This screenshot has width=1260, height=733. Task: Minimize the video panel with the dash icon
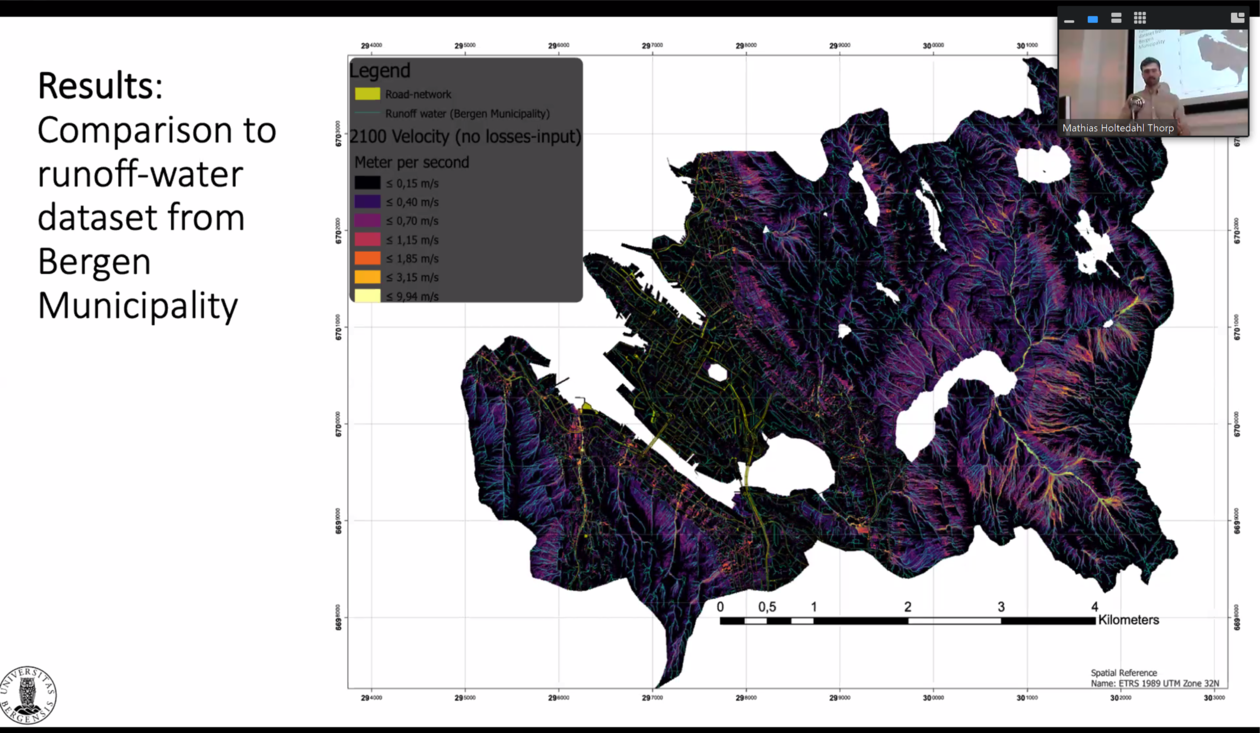tap(1069, 19)
